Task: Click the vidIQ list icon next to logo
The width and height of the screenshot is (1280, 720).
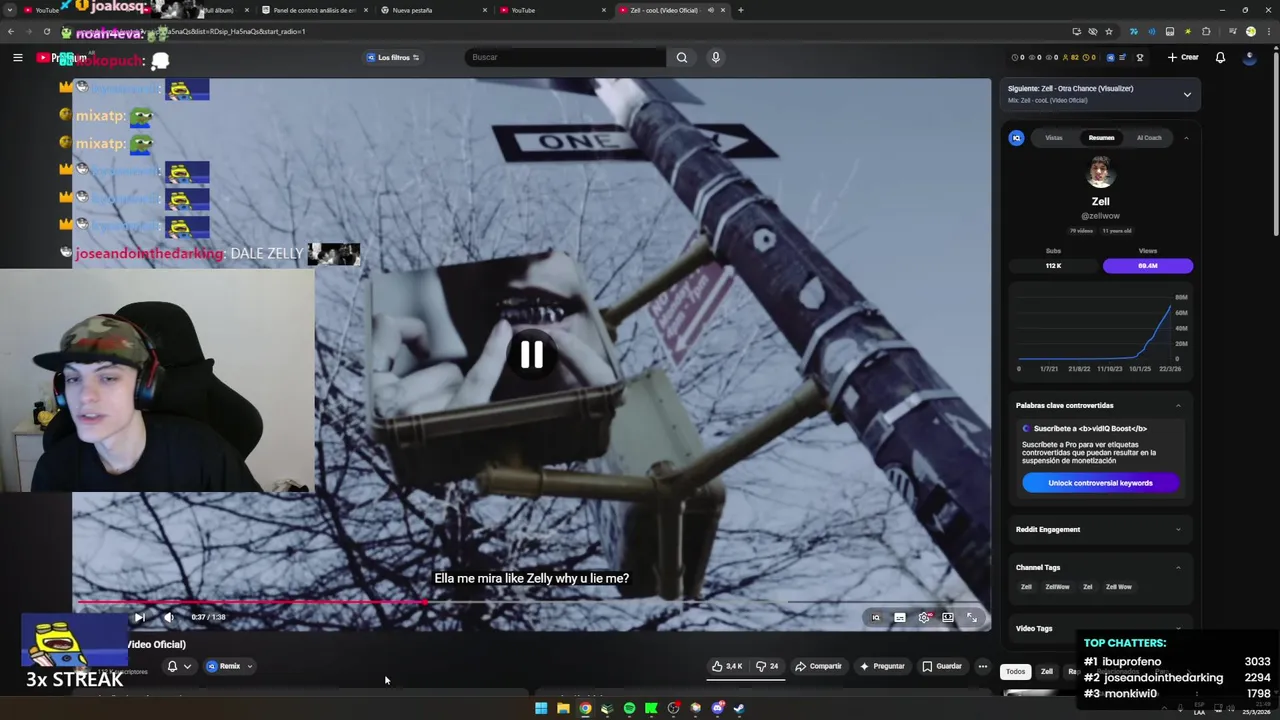Action: coord(1122,57)
